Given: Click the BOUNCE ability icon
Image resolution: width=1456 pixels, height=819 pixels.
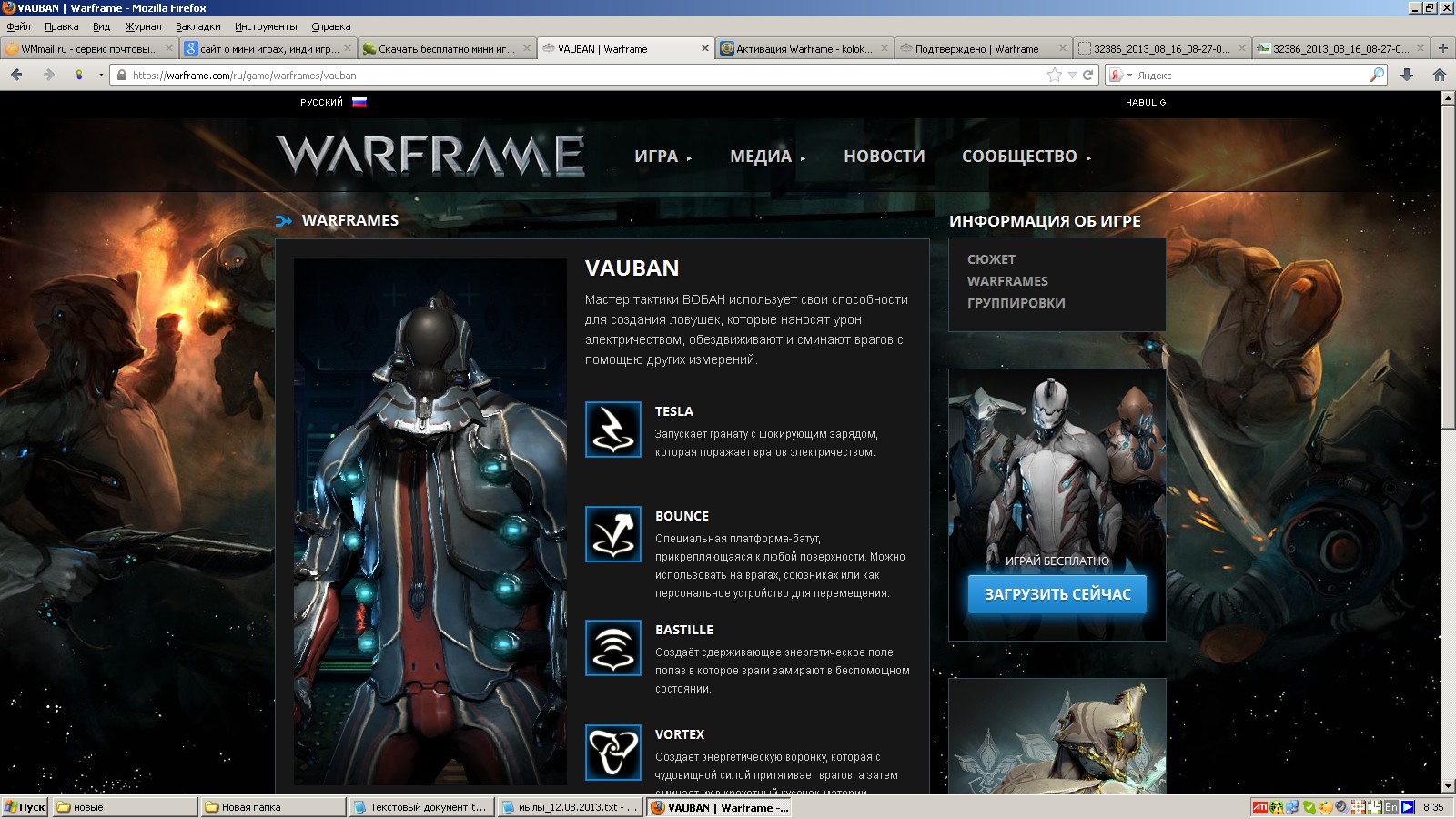Looking at the screenshot, I should 613,534.
